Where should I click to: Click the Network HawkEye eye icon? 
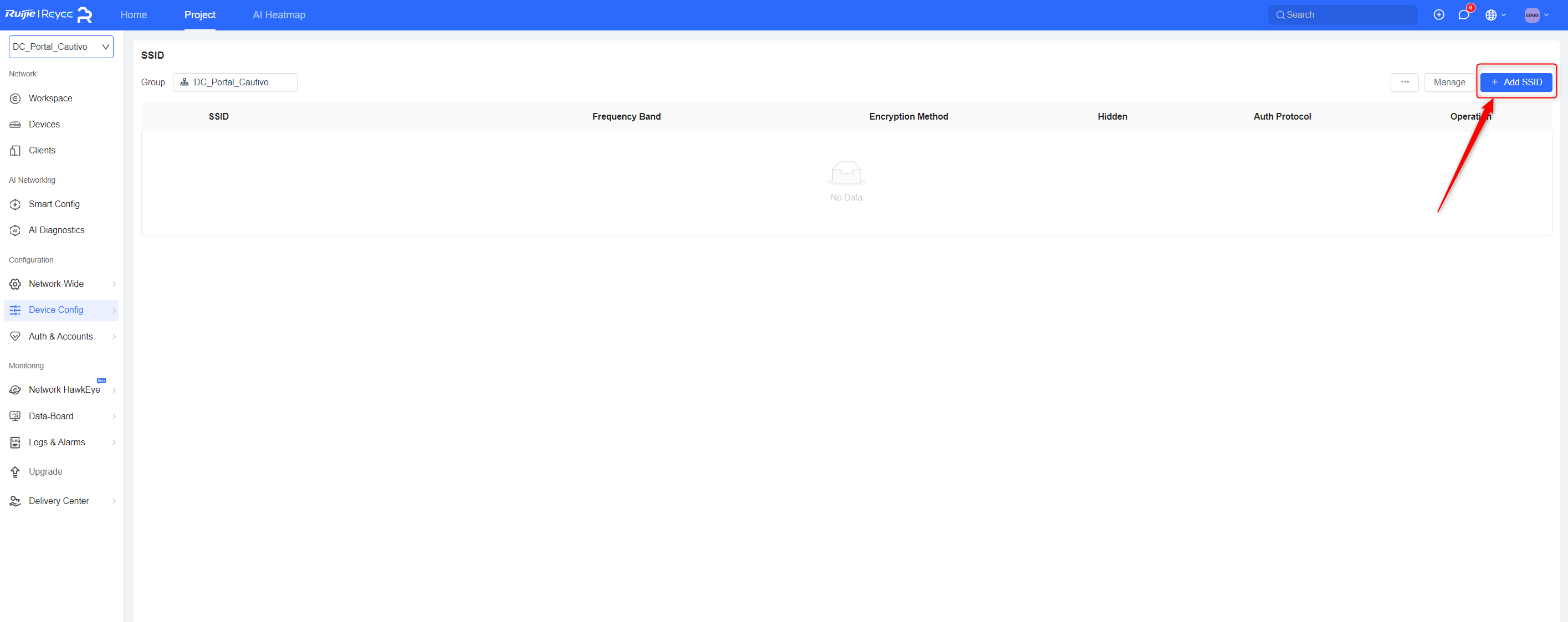pos(15,390)
